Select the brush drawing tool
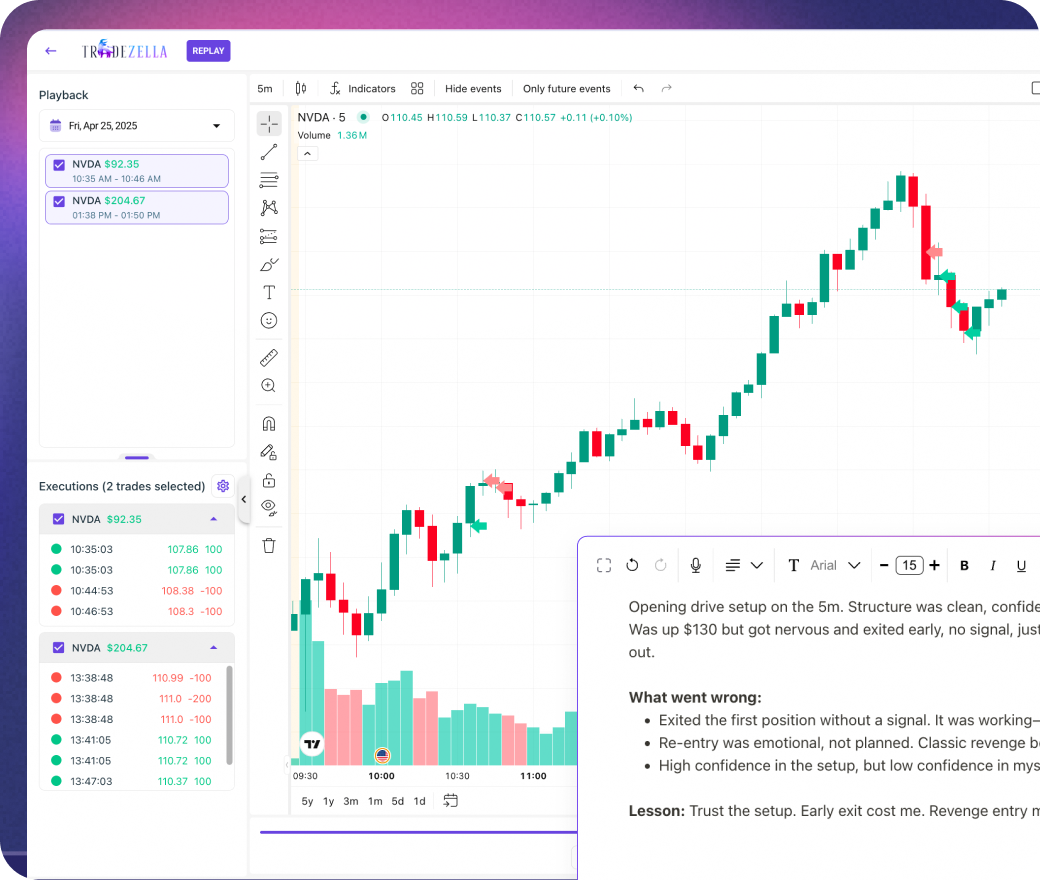 click(x=269, y=264)
